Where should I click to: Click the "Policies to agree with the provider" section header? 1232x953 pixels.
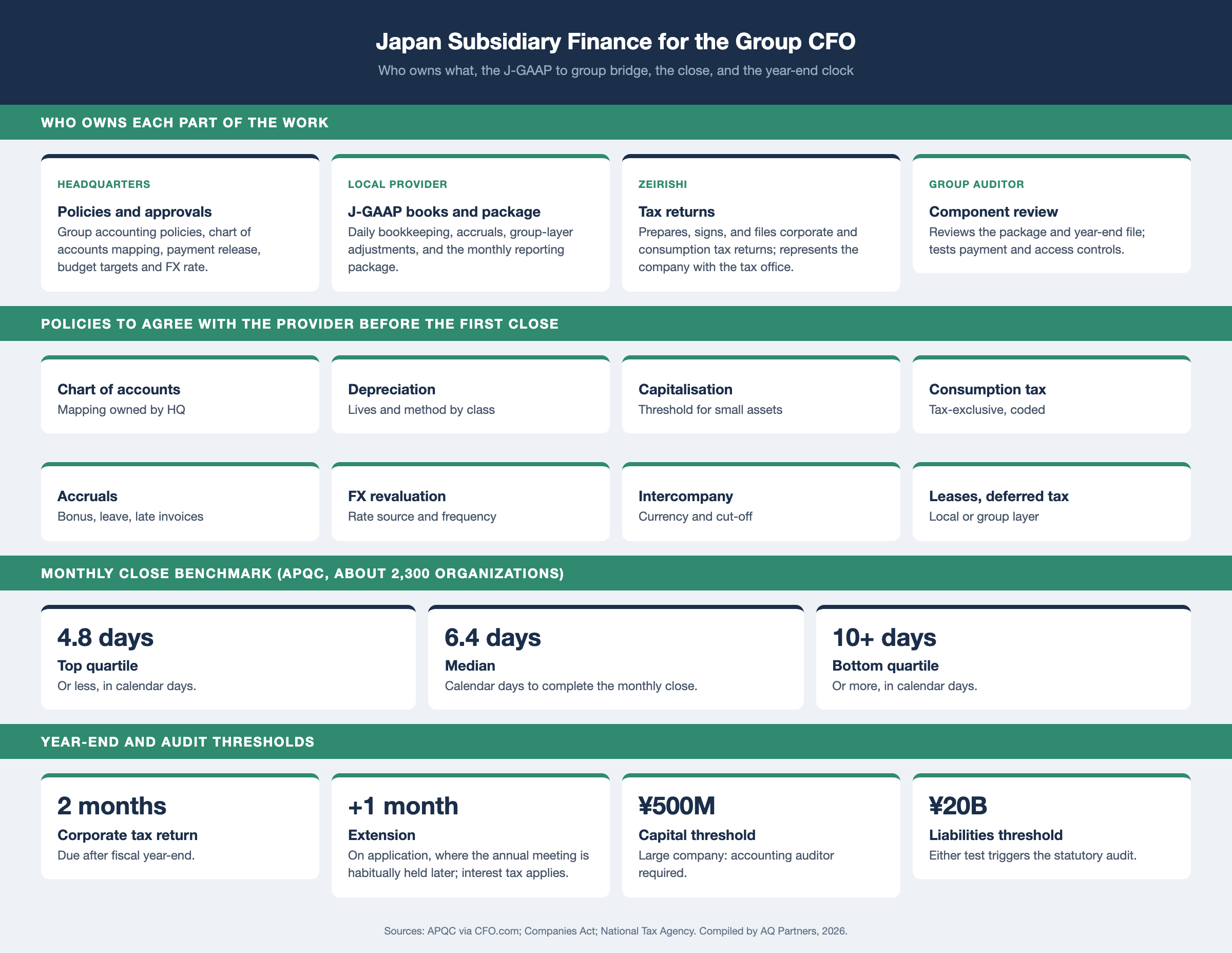point(300,324)
